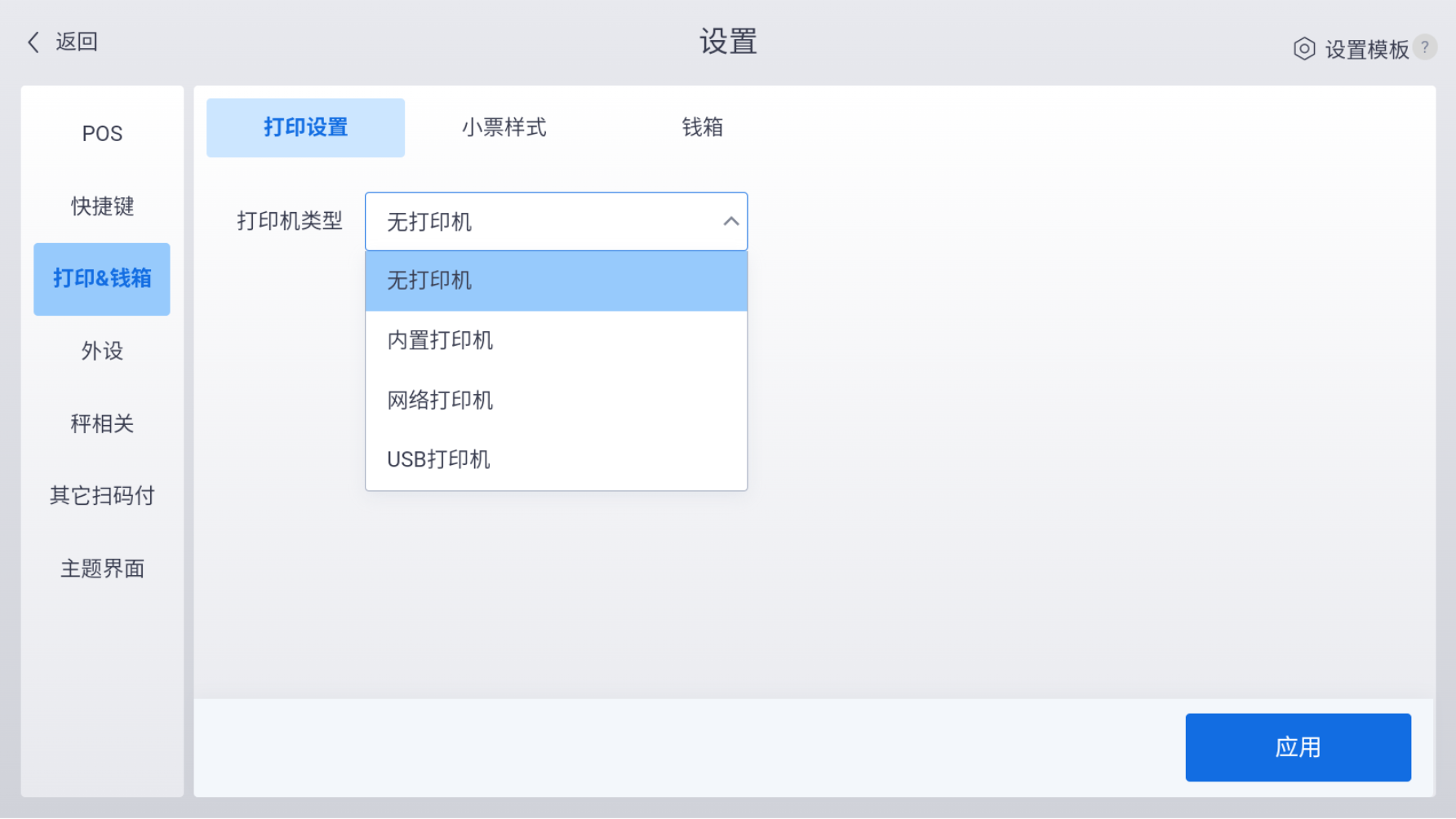Open the 快捷键 settings section
1456x819 pixels.
[102, 206]
